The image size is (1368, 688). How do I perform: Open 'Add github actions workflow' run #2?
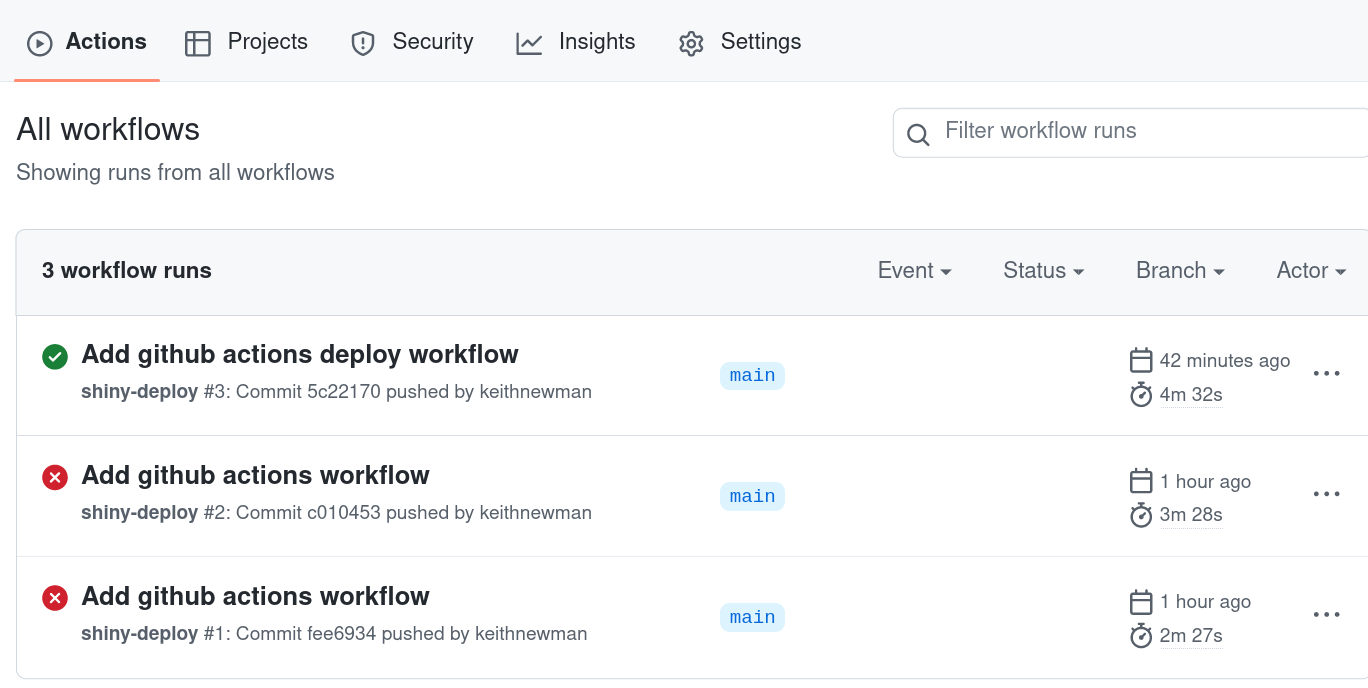tap(256, 475)
